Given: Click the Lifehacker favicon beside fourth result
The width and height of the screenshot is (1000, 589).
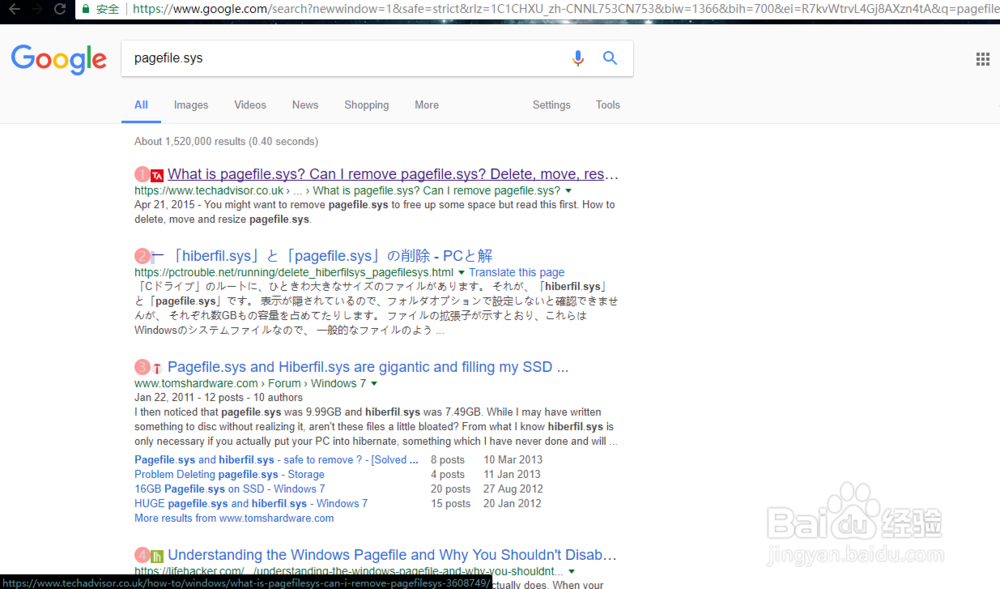Looking at the screenshot, I should pos(157,556).
